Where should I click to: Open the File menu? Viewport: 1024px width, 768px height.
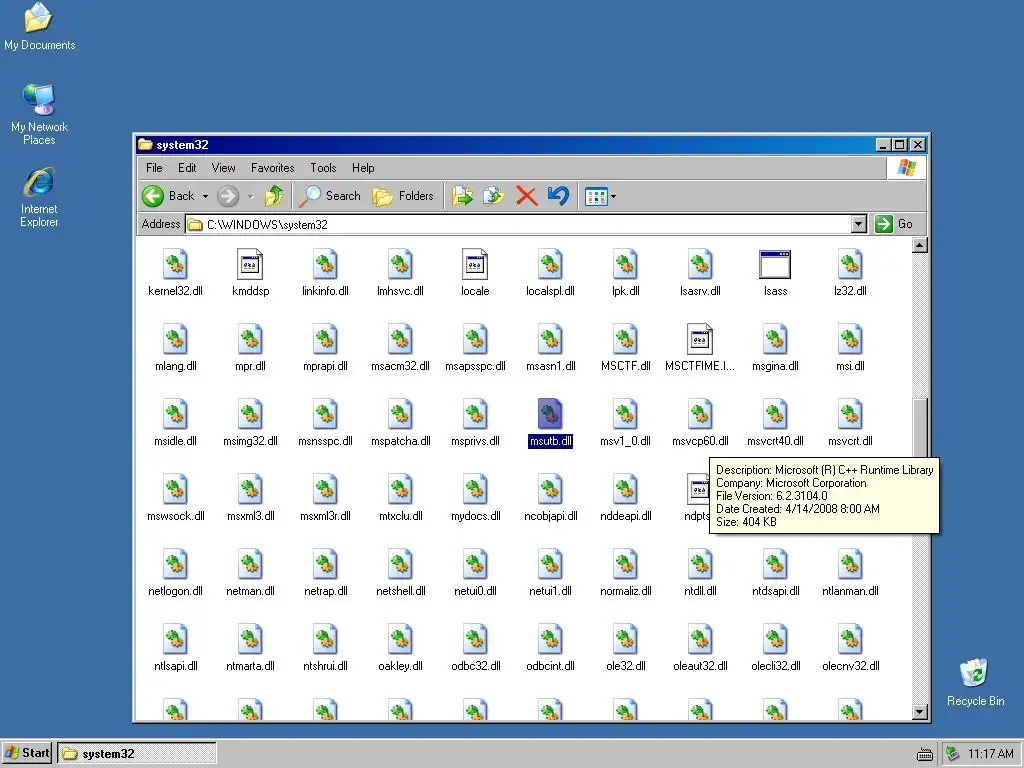pos(154,168)
